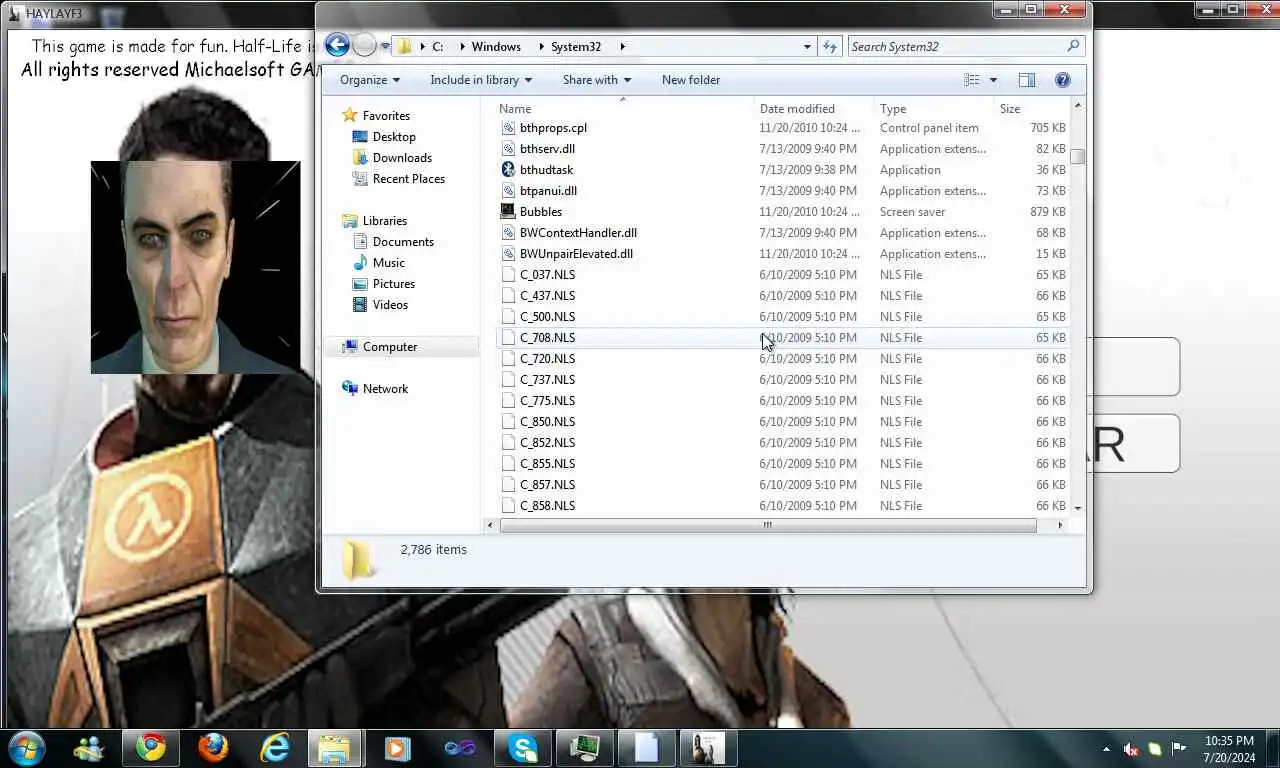Image resolution: width=1280 pixels, height=768 pixels.
Task: Click the Explorer Forward navigation arrow
Action: point(365,45)
